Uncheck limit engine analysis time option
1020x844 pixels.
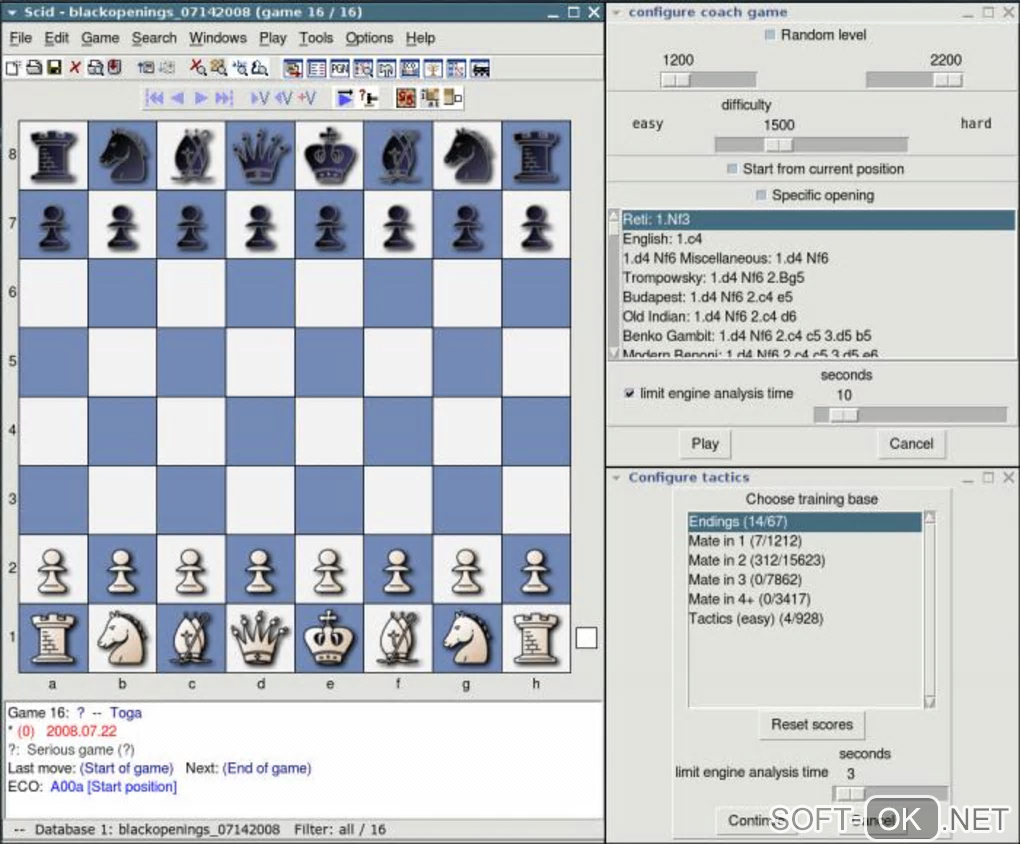point(629,393)
